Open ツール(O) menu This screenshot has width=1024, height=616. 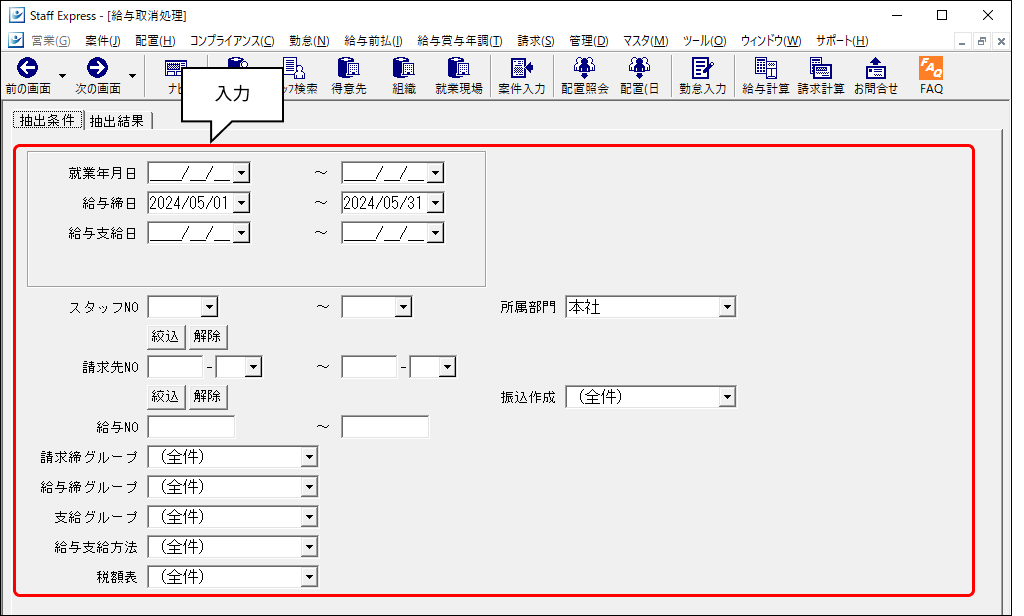pyautogui.click(x=704, y=41)
